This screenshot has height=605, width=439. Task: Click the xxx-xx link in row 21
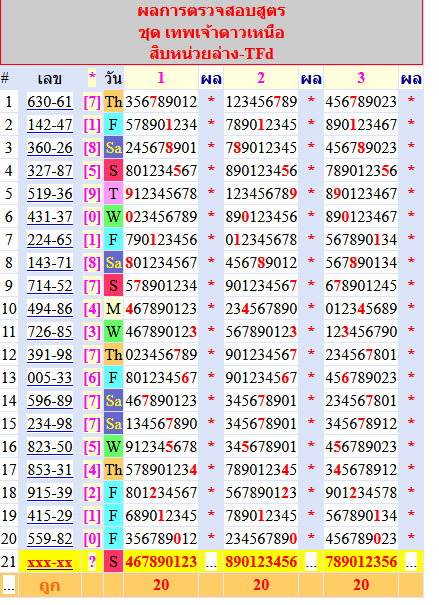pyautogui.click(x=50, y=563)
